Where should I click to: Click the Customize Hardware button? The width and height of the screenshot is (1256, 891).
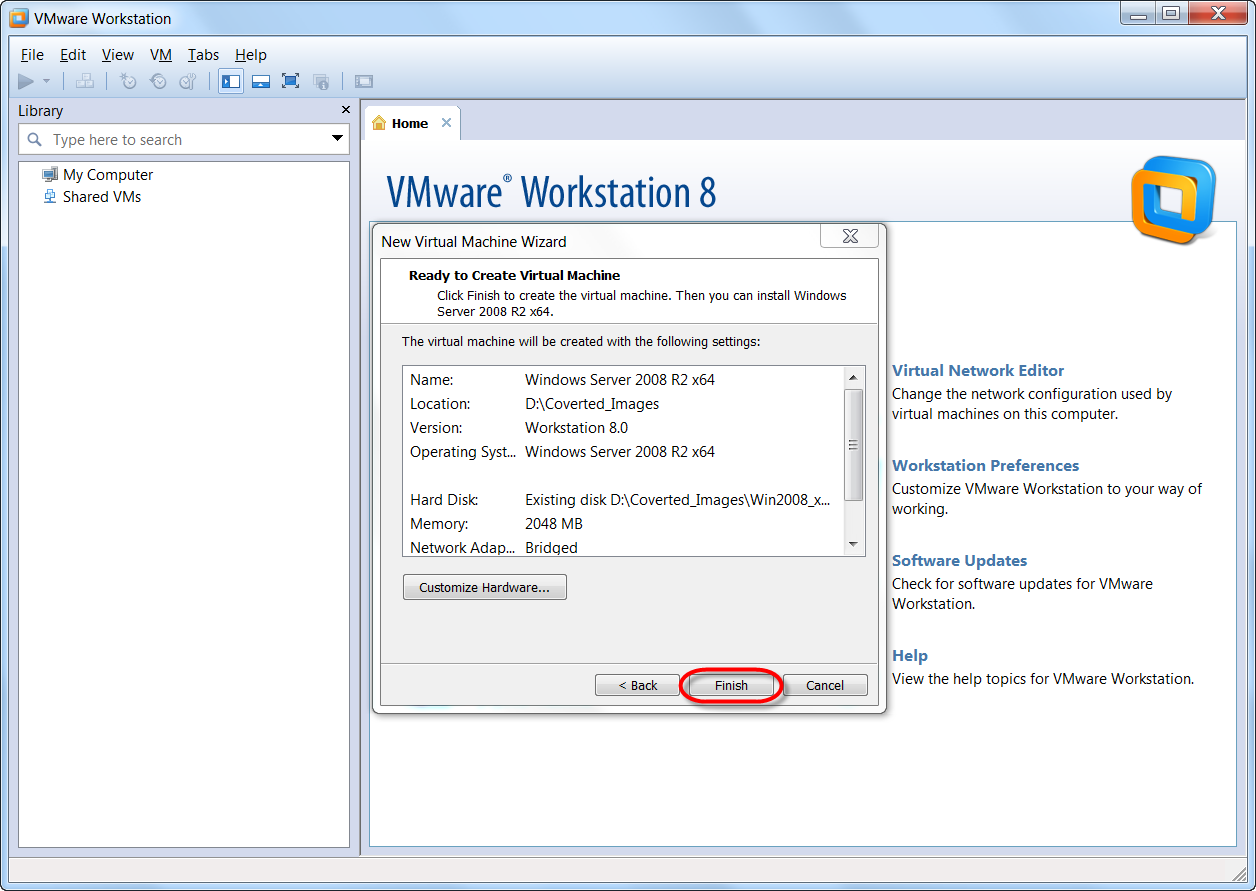pyautogui.click(x=485, y=587)
